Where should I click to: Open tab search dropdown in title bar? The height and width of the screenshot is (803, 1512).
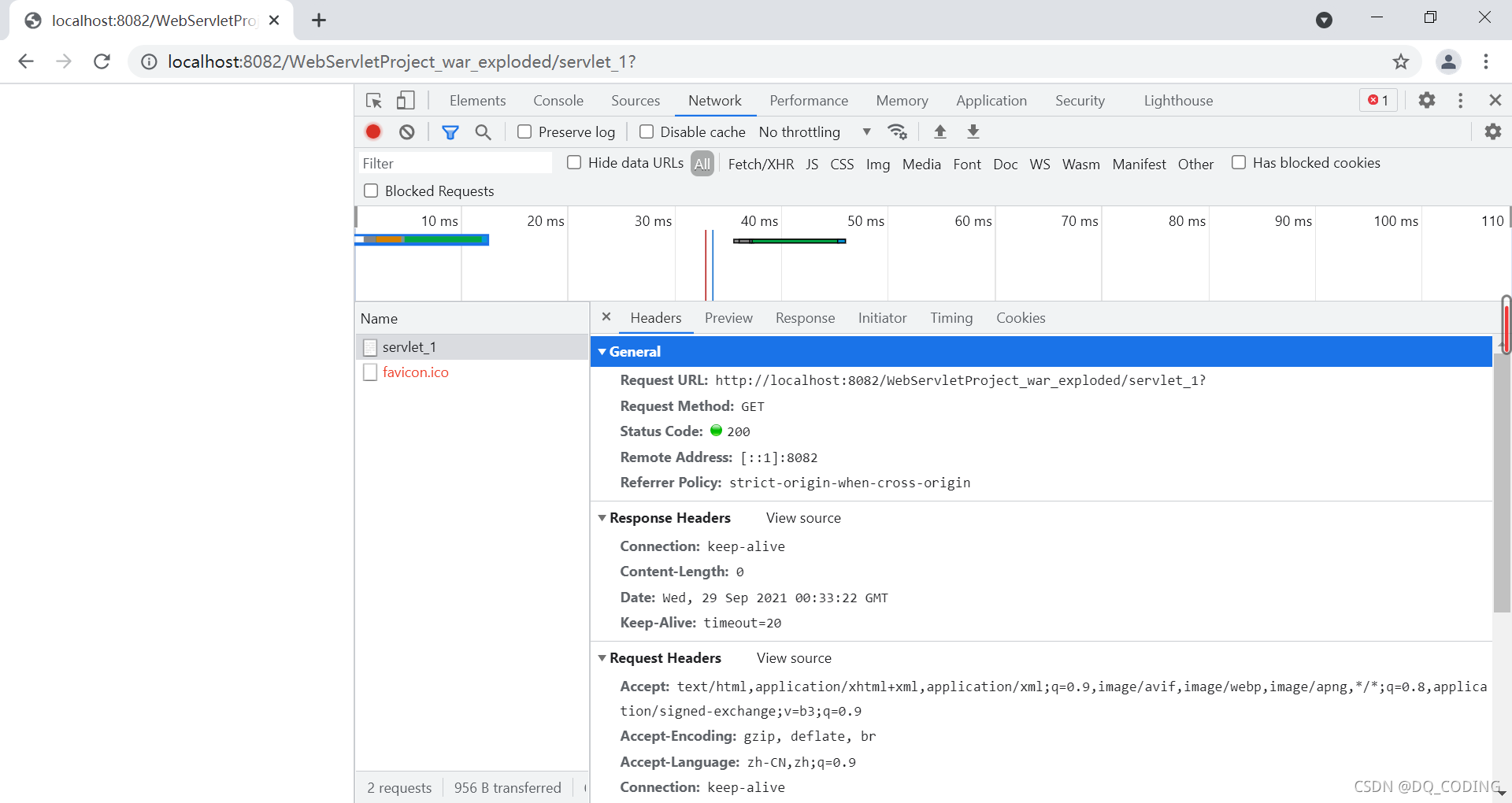1324,20
